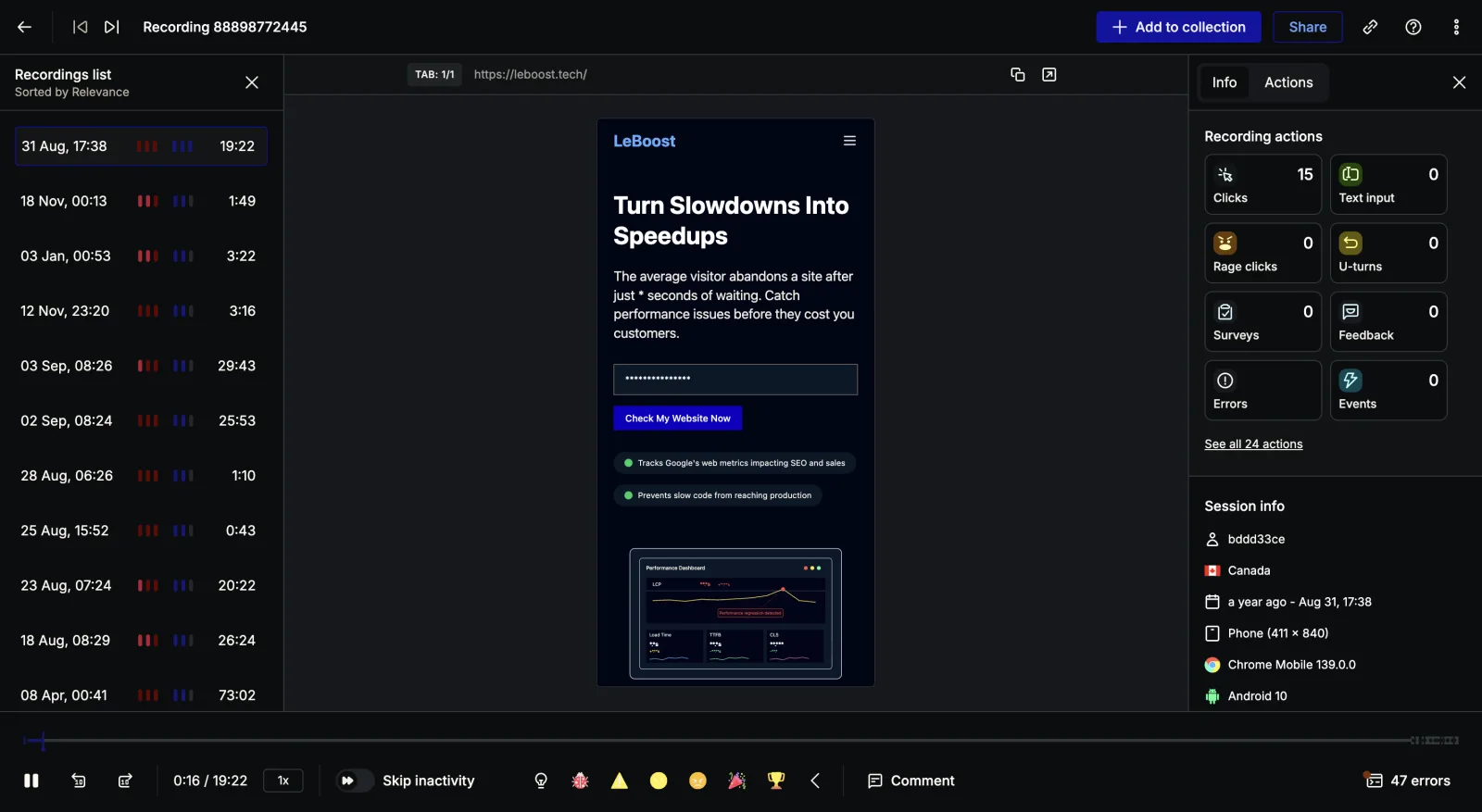The height and width of the screenshot is (812, 1482).
Task: Click Add to collection button
Action: click(x=1178, y=27)
